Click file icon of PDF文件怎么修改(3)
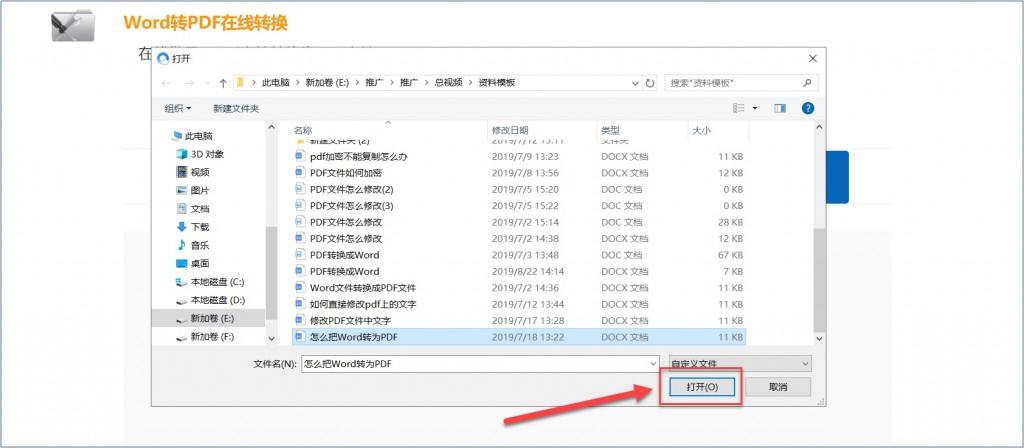1024x448 pixels. pos(300,205)
